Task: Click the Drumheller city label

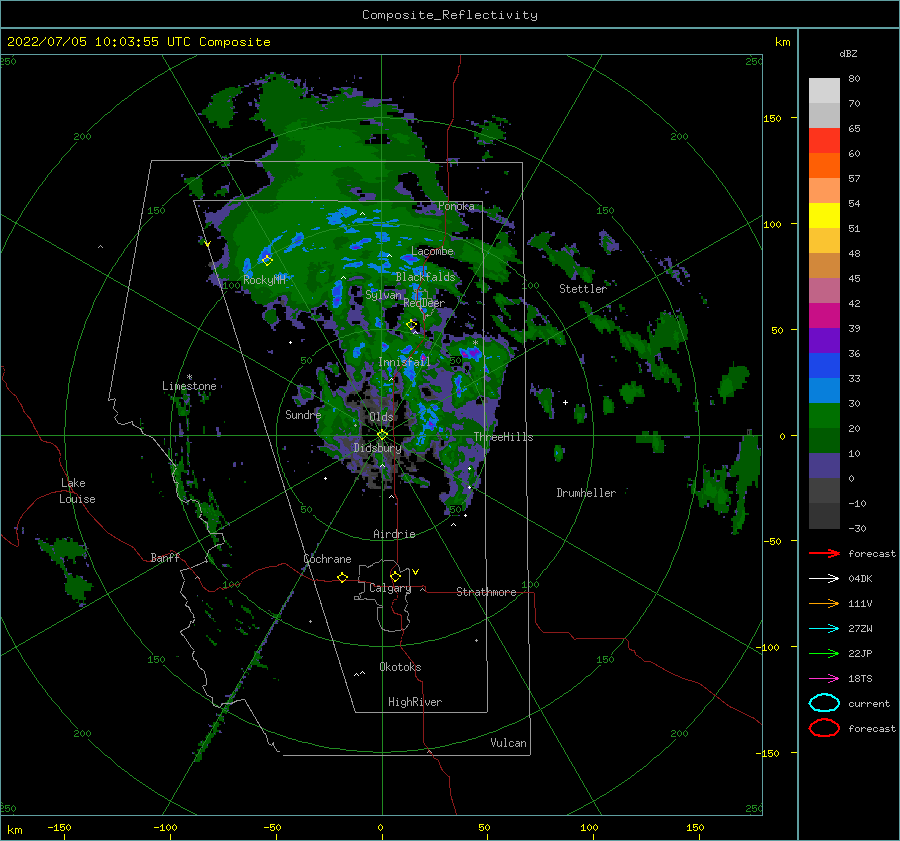Action: (x=585, y=493)
